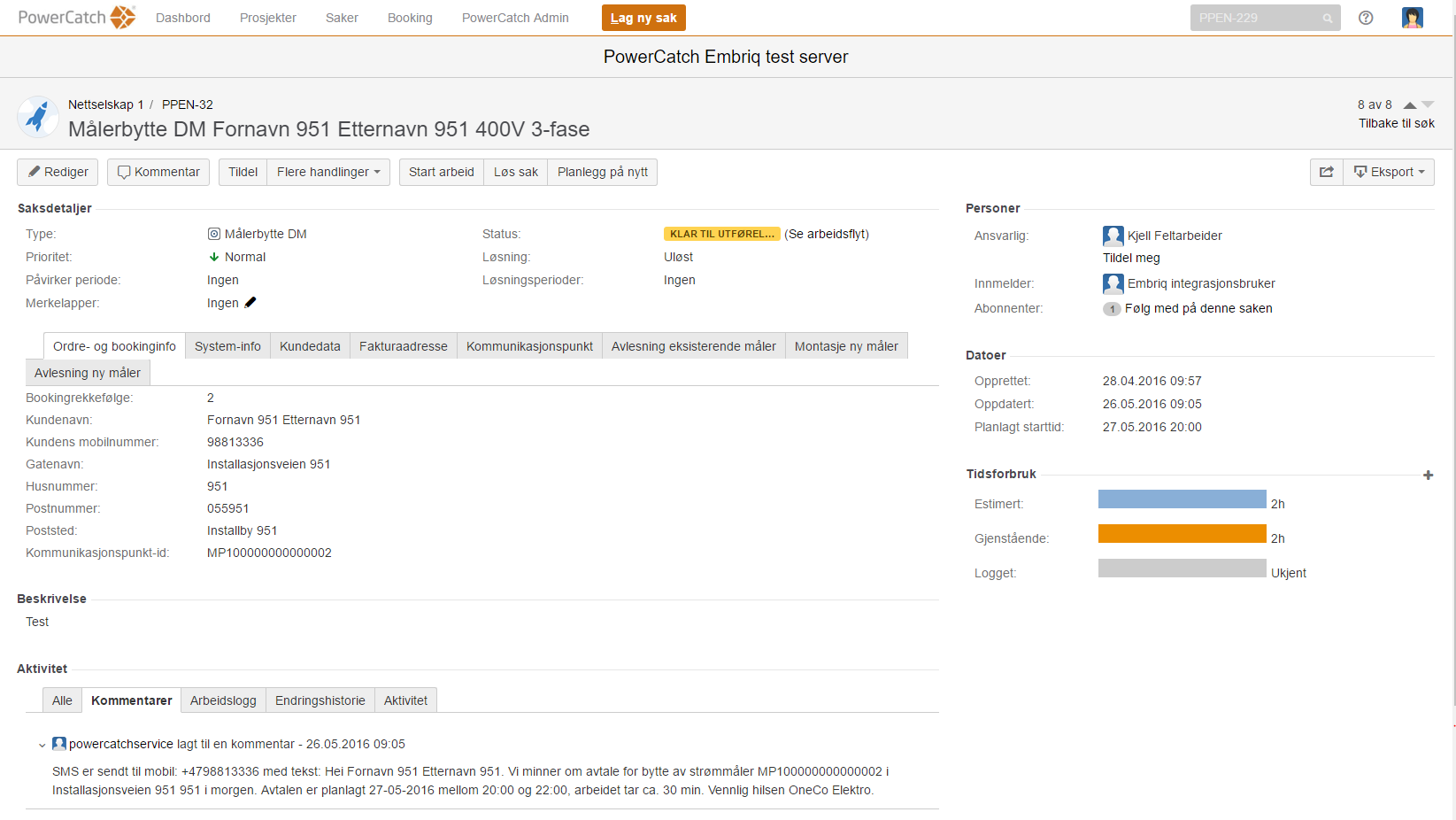Add time log with plus icon

tap(1428, 476)
